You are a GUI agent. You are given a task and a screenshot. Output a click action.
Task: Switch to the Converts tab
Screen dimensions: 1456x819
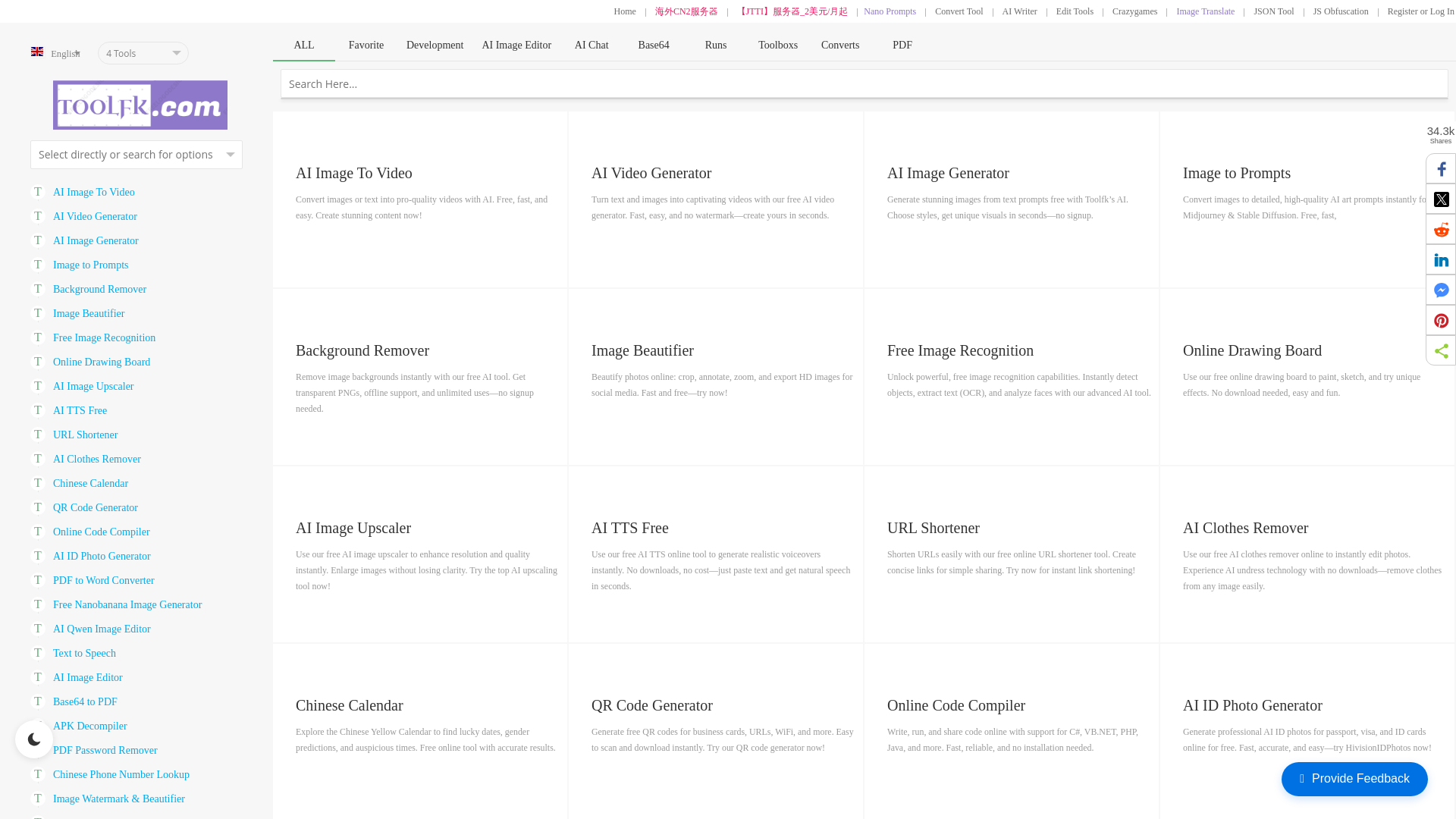[840, 45]
